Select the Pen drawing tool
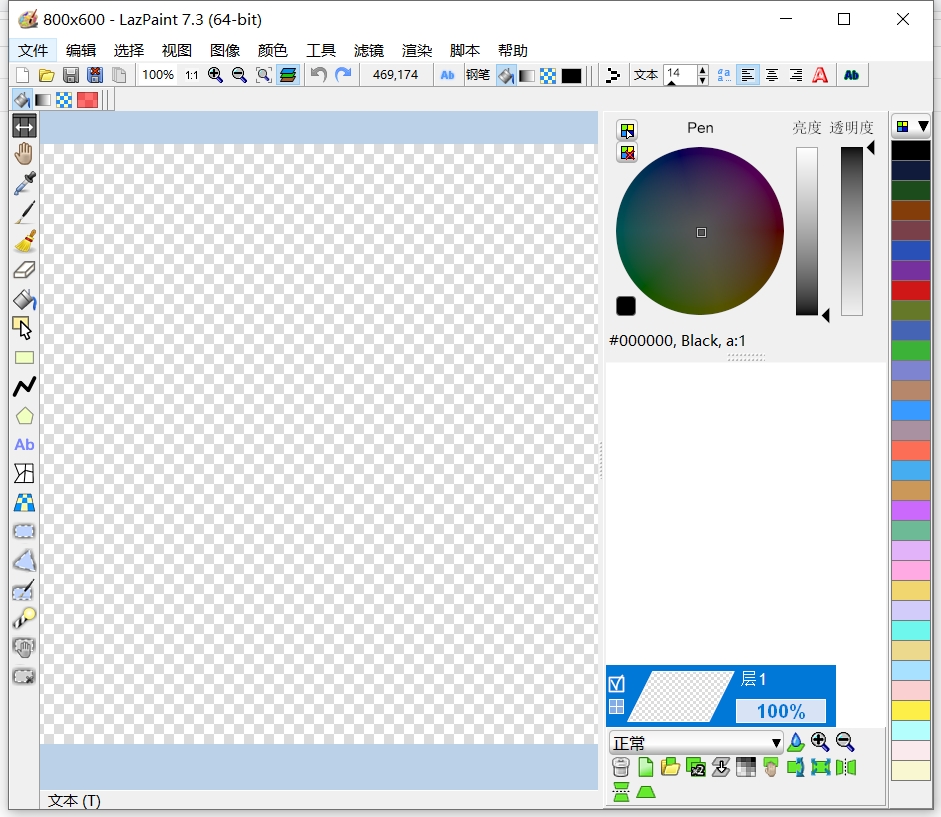941x817 pixels. pyautogui.click(x=24, y=212)
